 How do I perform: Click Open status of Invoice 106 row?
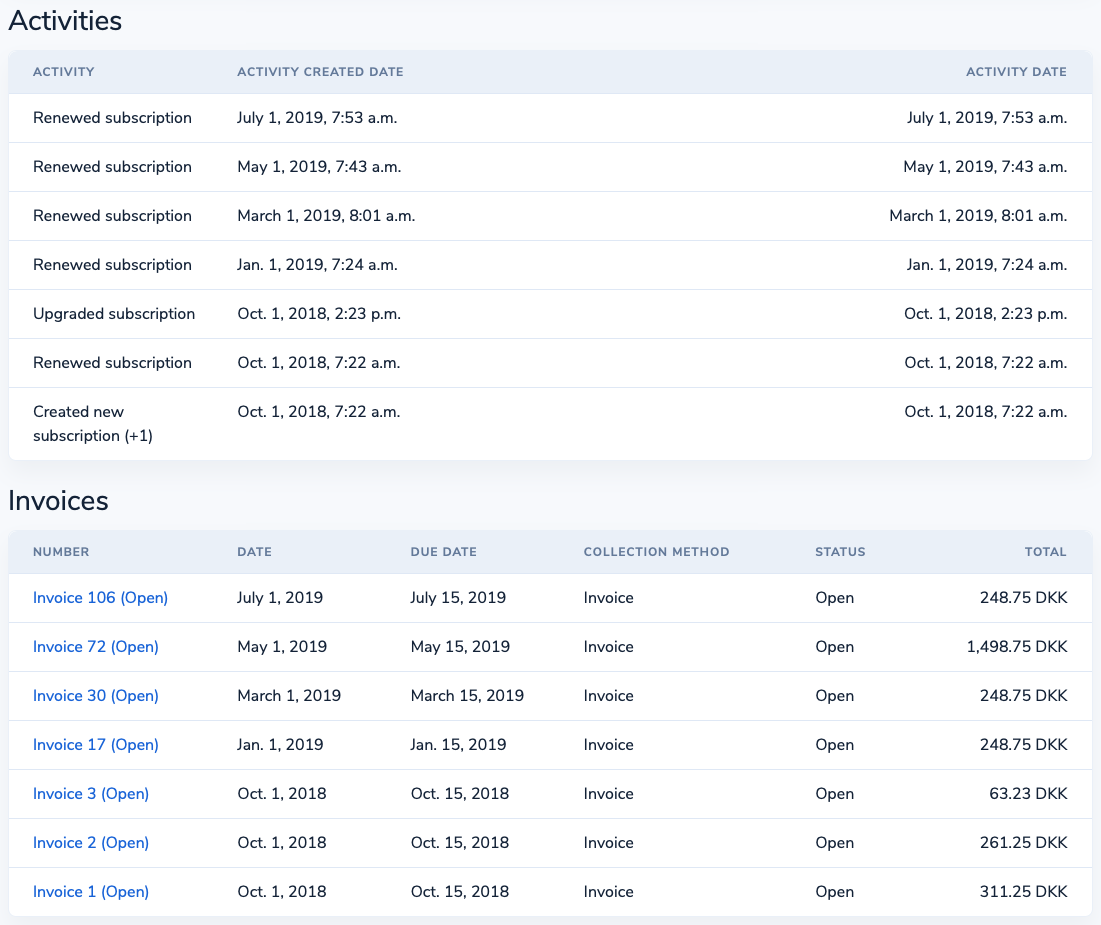click(x=835, y=598)
